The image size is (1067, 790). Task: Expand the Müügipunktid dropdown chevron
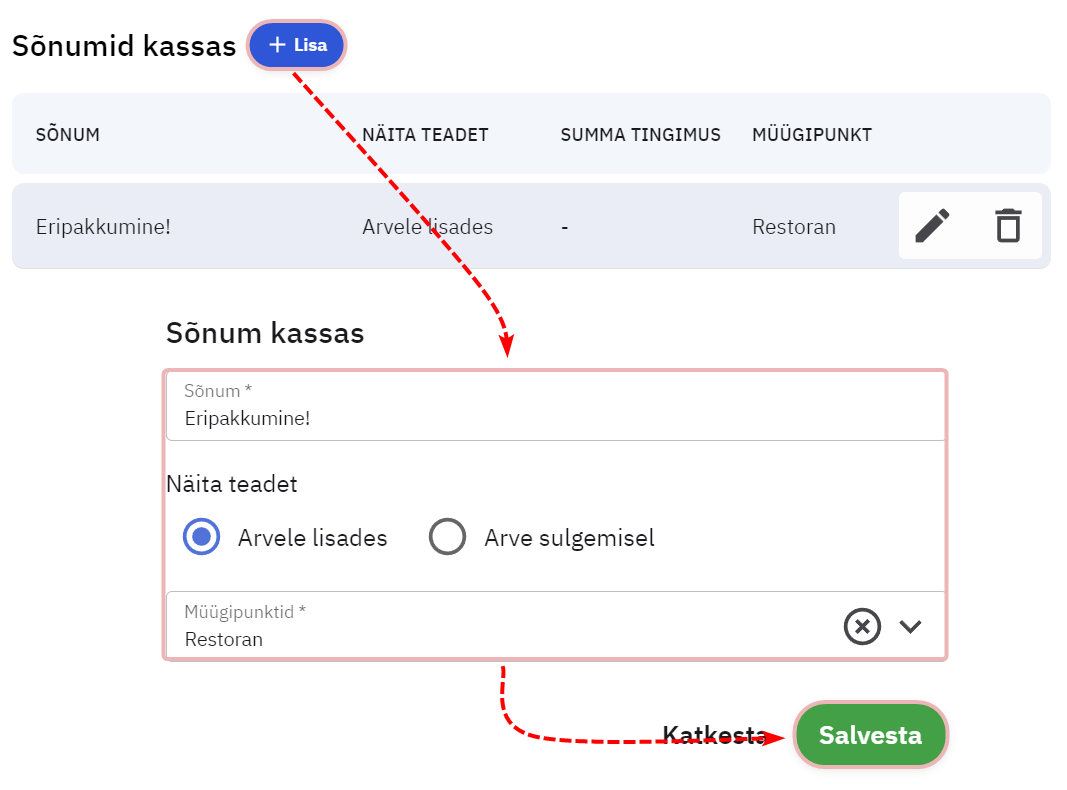click(x=910, y=627)
